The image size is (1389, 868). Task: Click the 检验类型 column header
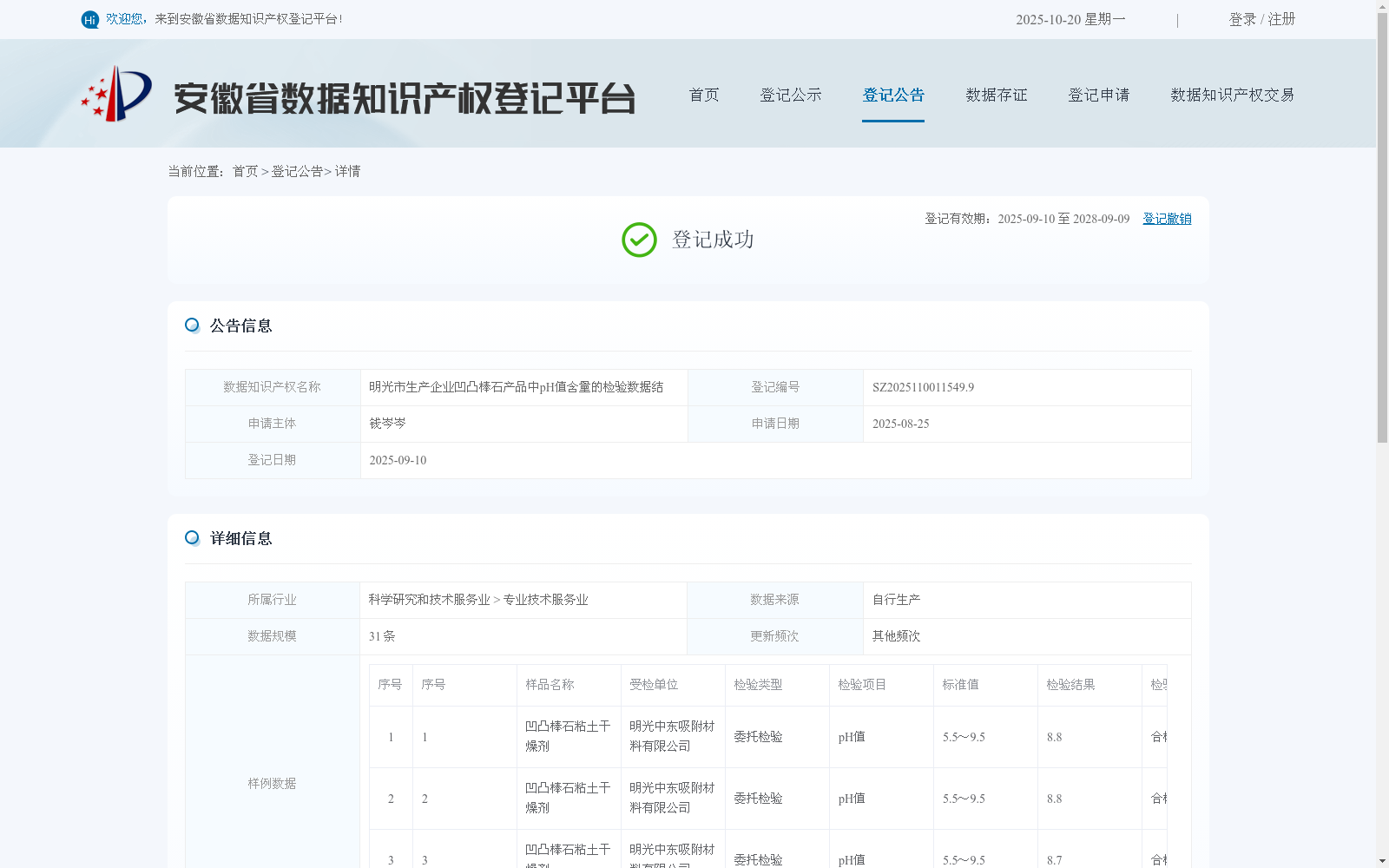[758, 685]
